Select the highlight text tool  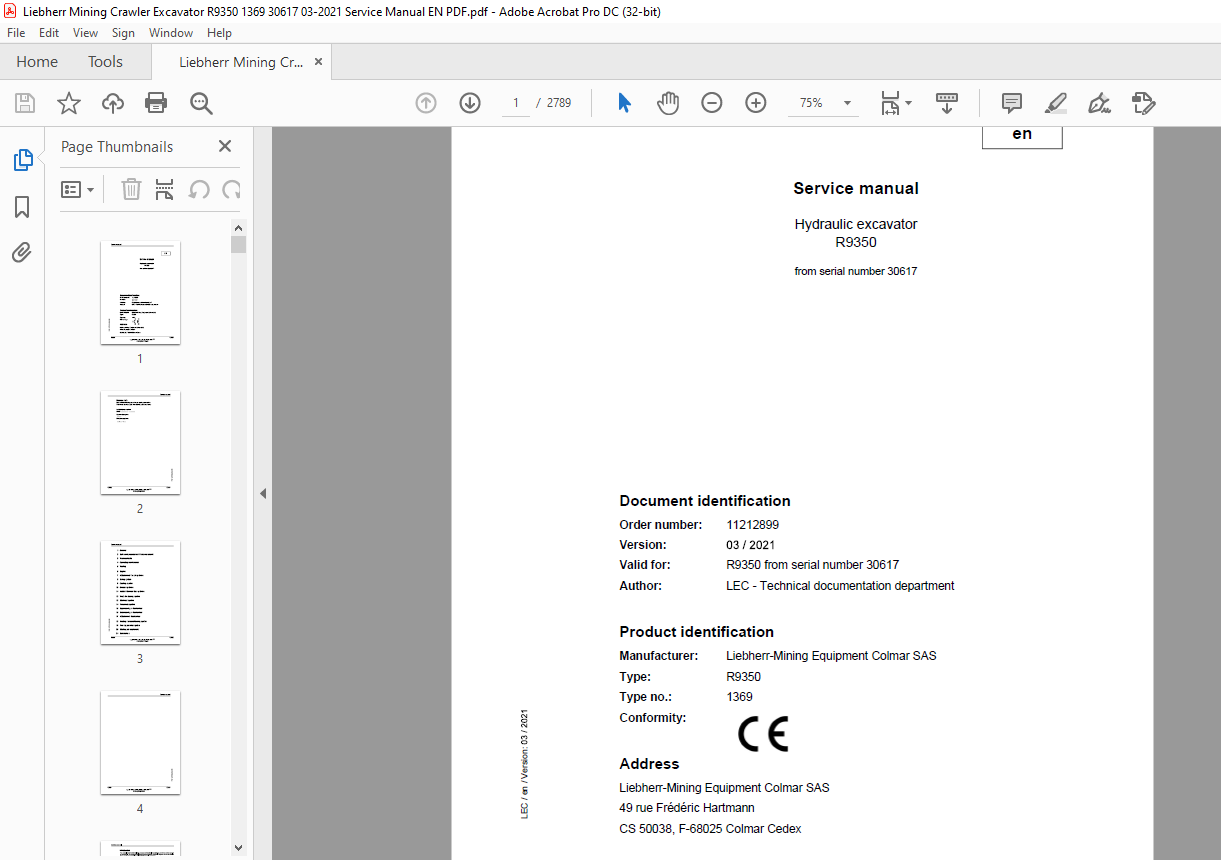1056,103
